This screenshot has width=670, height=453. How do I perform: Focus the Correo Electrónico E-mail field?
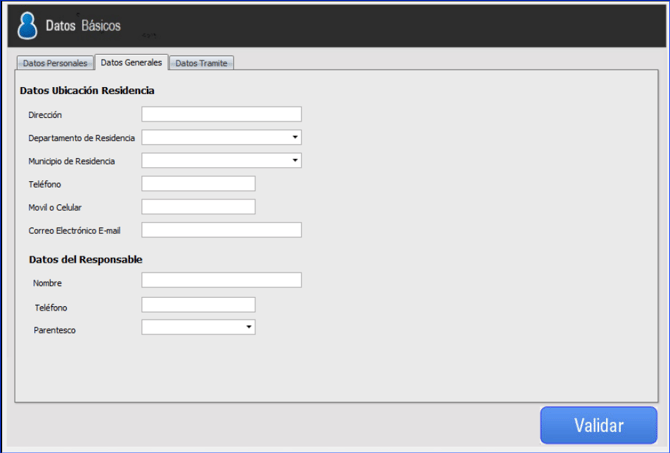coord(221,230)
